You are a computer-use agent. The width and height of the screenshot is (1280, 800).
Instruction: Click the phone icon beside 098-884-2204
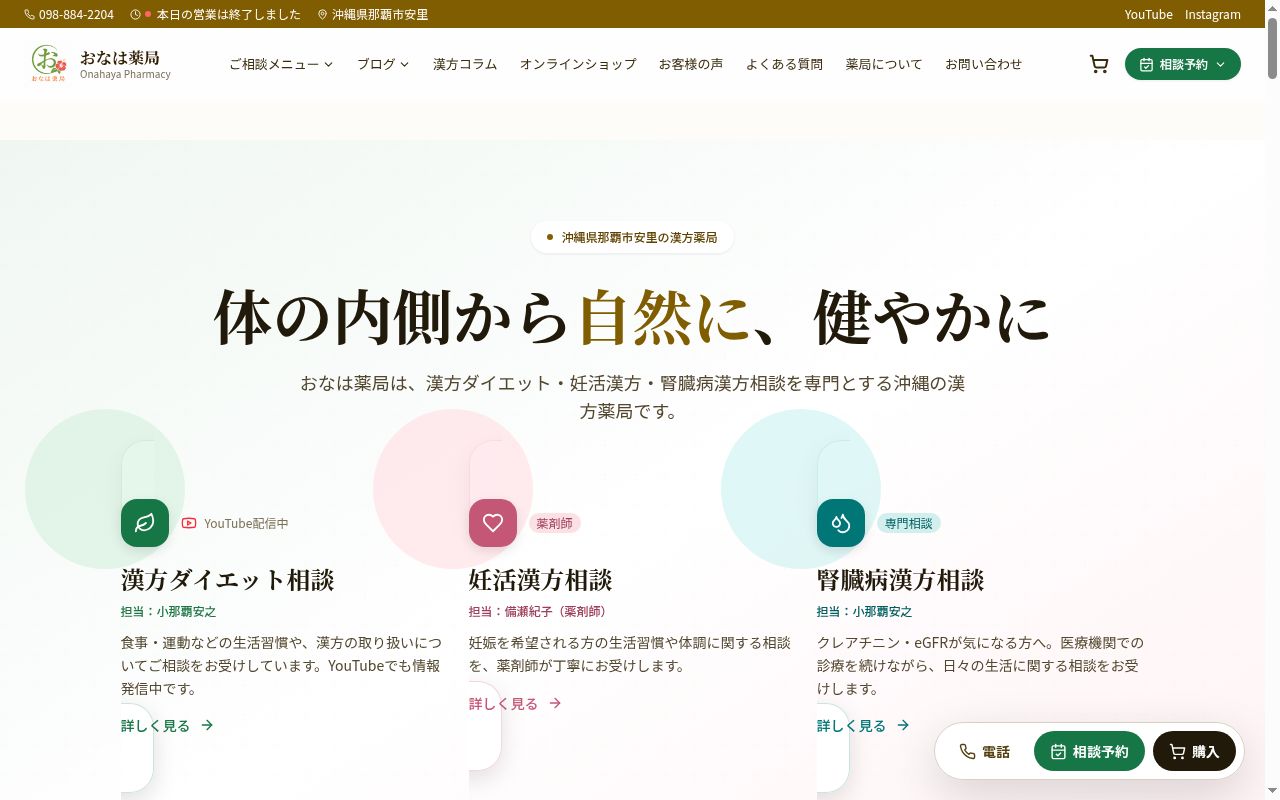click(x=29, y=15)
